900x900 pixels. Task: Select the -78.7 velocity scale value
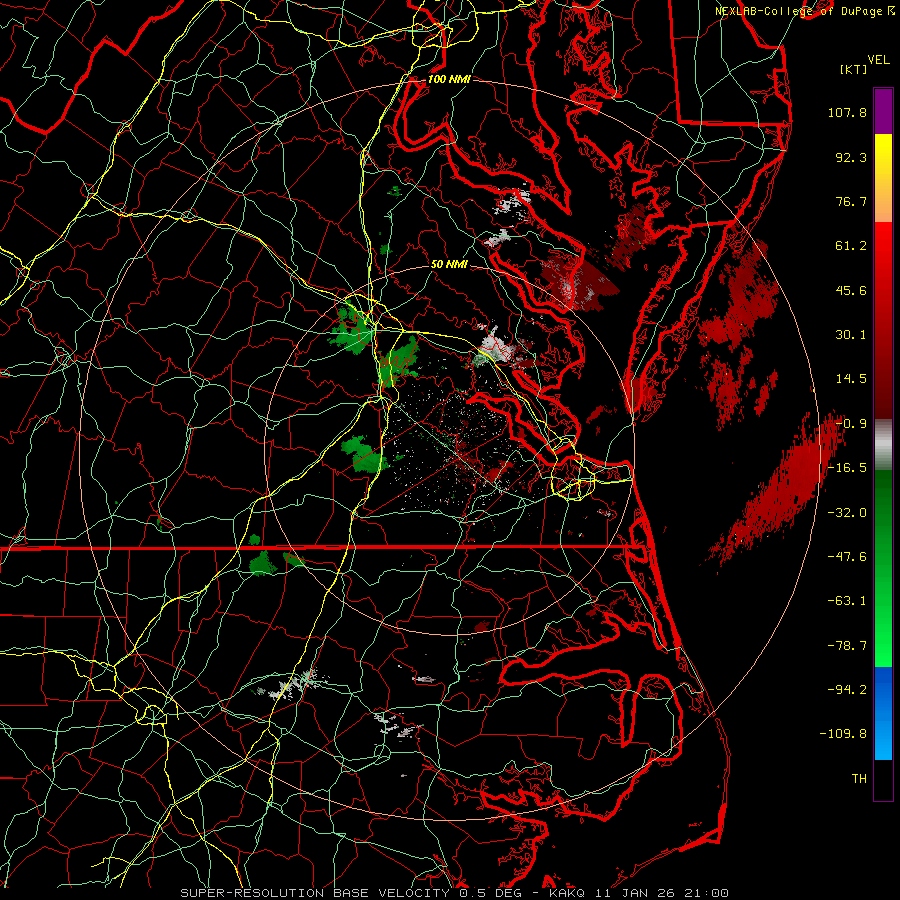[847, 646]
